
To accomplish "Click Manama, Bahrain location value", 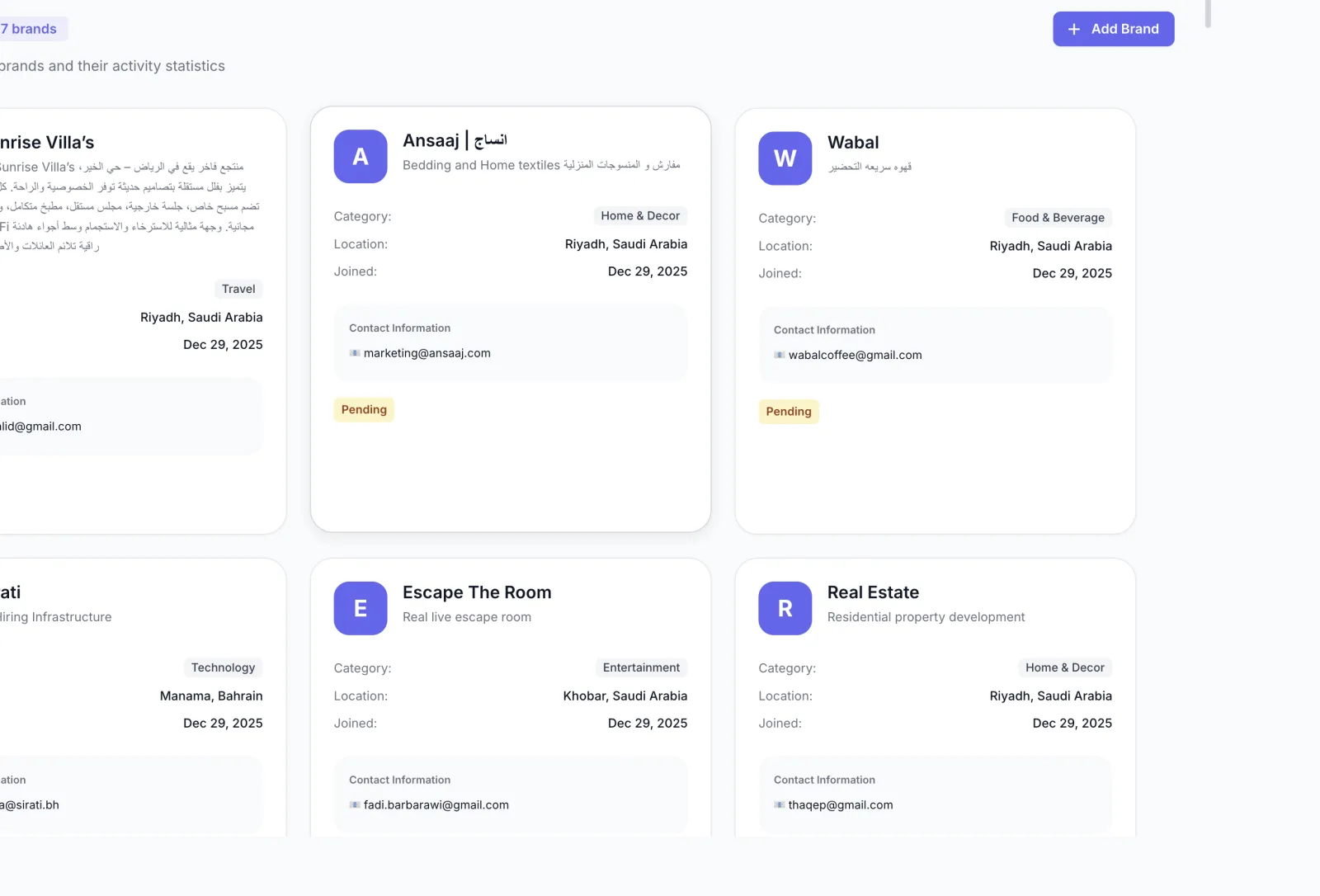I will click(x=211, y=696).
